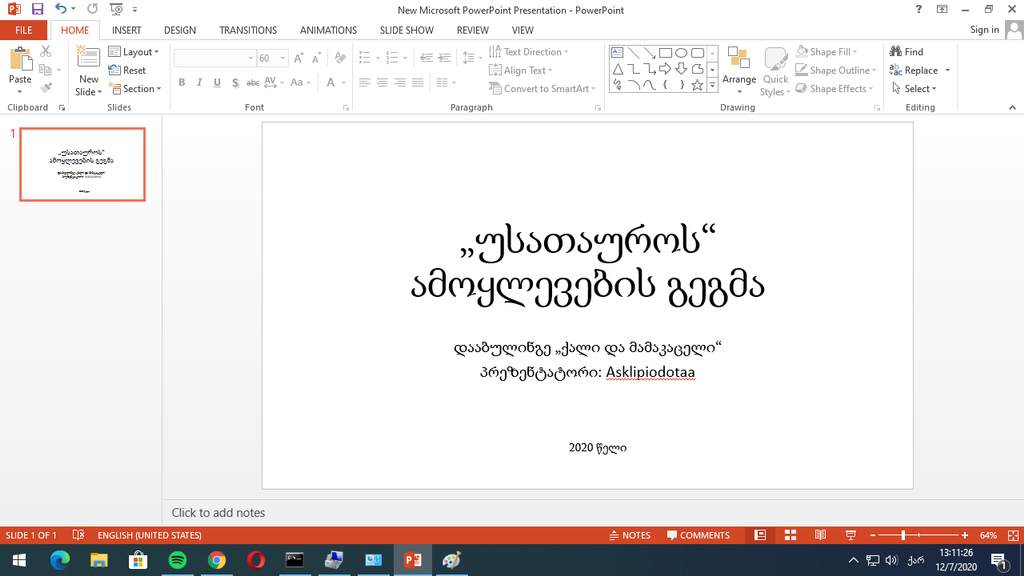Click the Paste clipboard icon

tap(20, 60)
